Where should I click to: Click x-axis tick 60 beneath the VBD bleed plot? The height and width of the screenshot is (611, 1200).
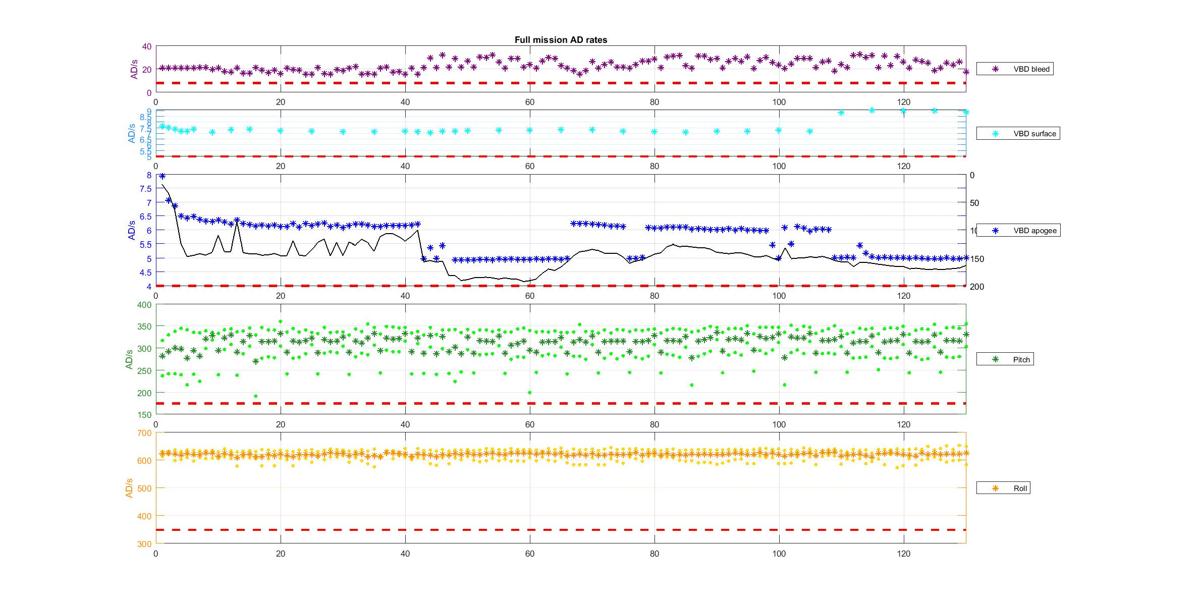529,102
